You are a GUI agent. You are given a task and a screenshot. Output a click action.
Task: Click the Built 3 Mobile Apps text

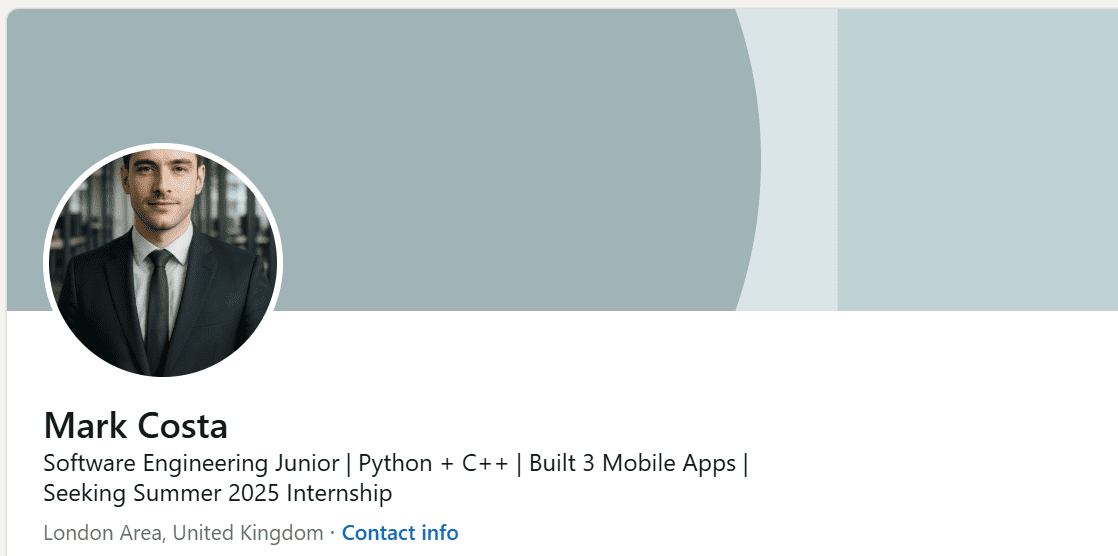coord(632,464)
